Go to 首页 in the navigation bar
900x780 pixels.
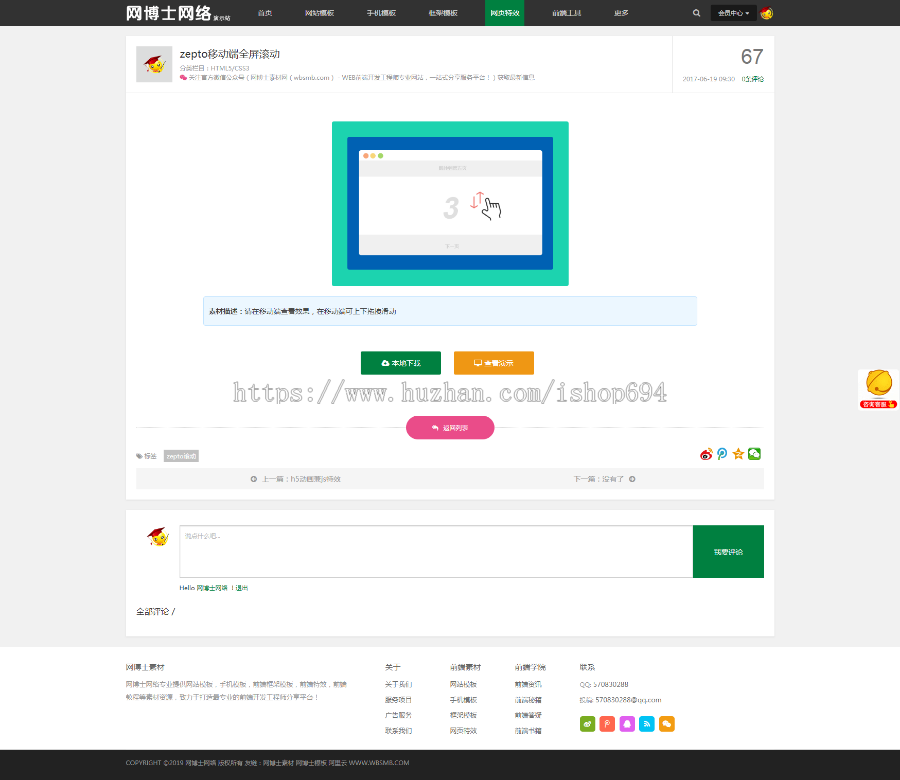264,13
